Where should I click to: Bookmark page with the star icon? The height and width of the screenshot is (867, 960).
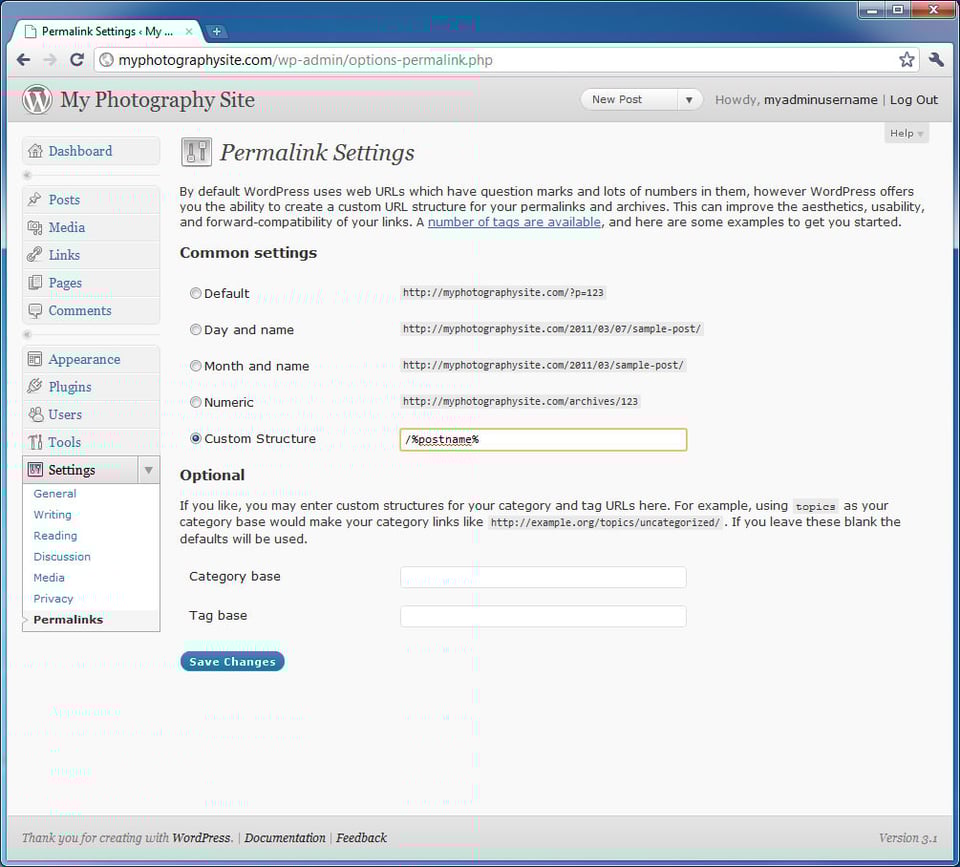point(907,59)
